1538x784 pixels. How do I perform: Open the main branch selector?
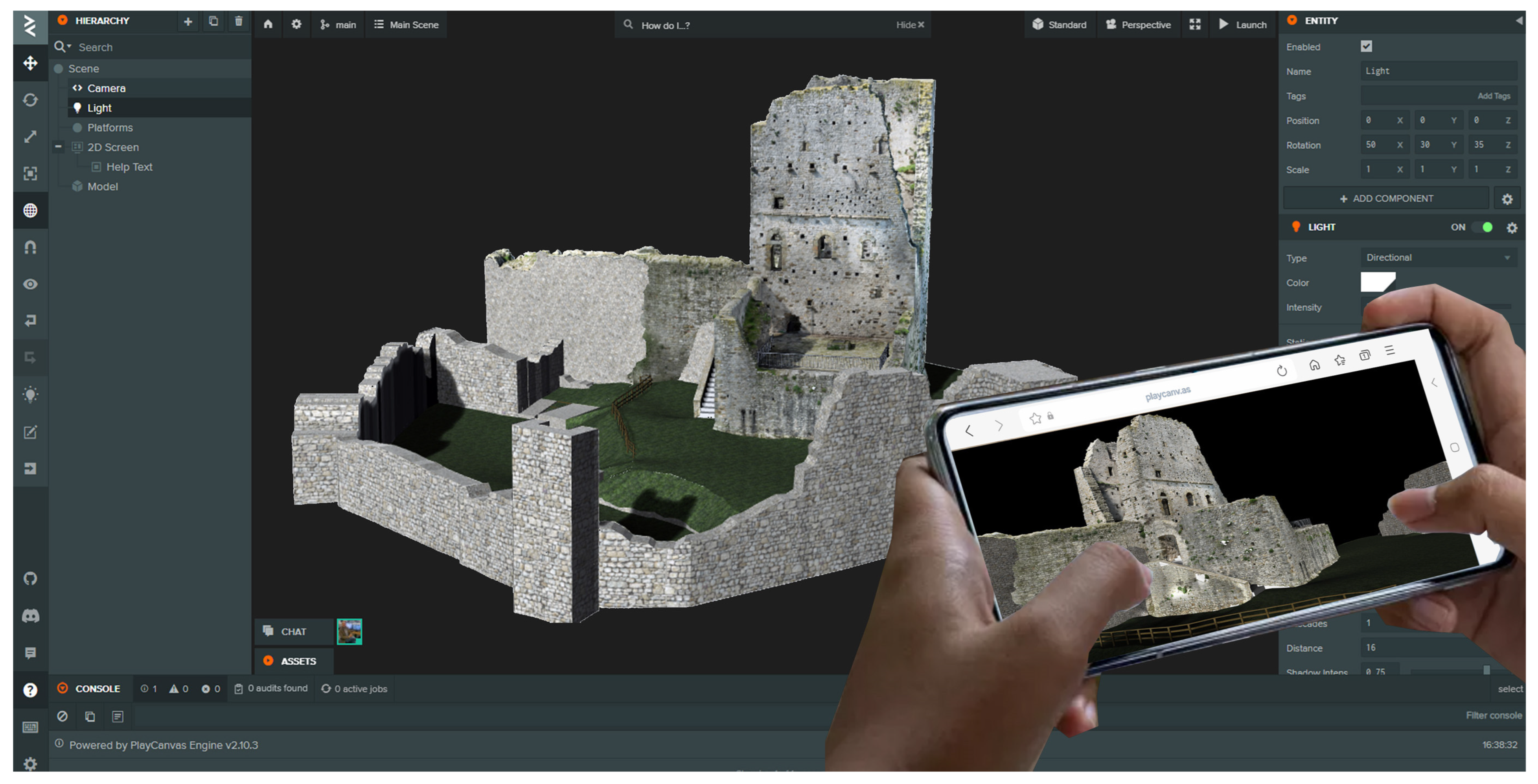tap(338, 24)
